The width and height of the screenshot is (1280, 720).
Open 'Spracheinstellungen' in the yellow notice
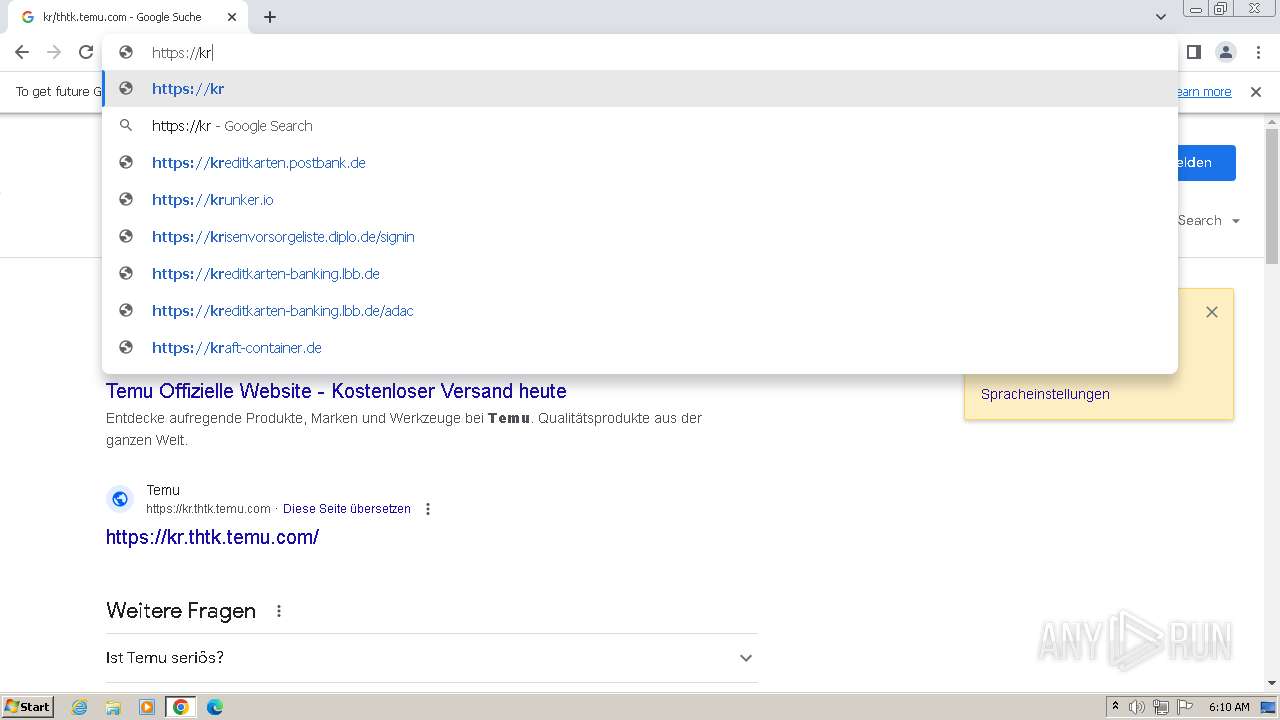click(1045, 394)
